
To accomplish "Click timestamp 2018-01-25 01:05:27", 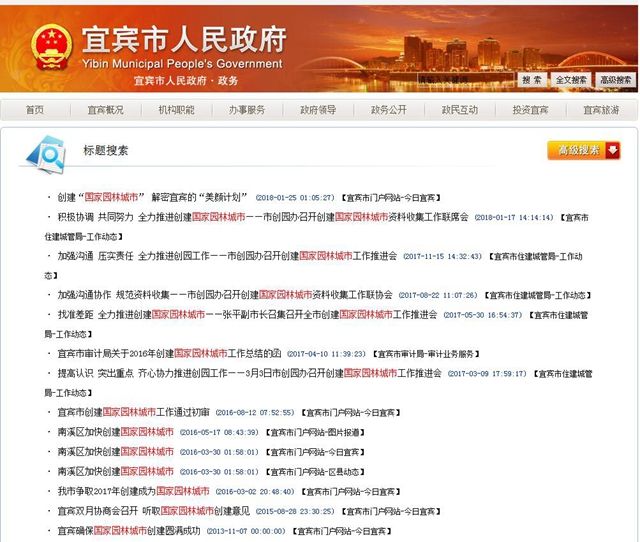I will pos(295,198).
